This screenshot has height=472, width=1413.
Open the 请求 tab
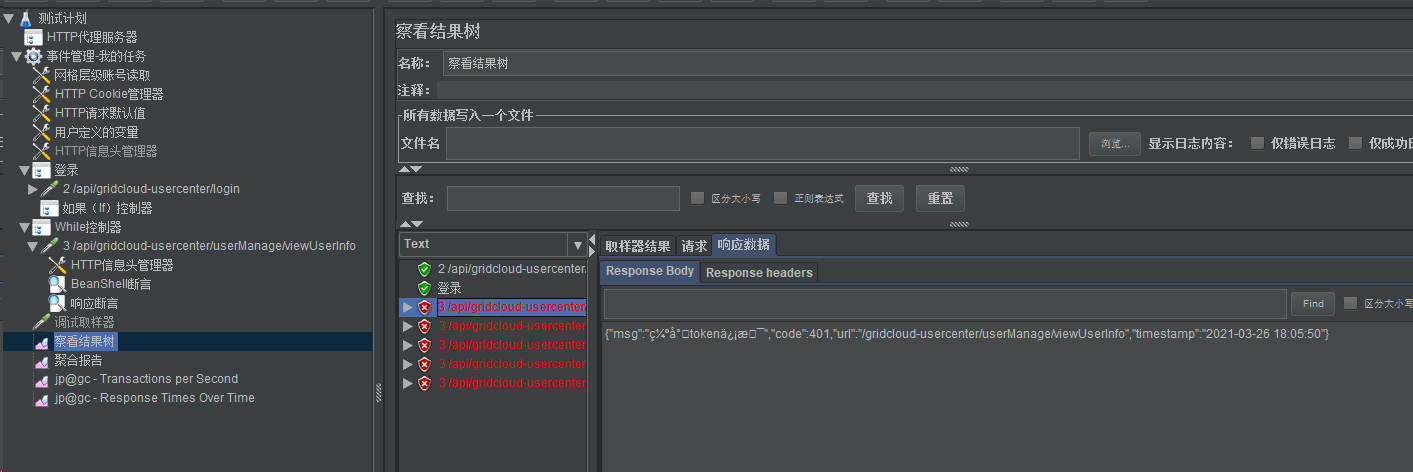click(x=694, y=246)
